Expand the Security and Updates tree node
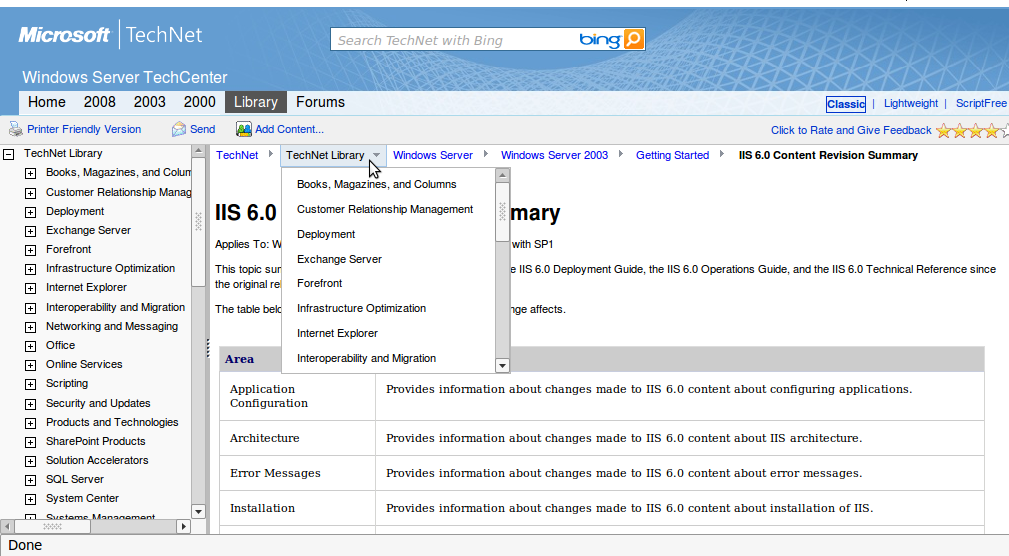The width and height of the screenshot is (1009, 556). (30, 403)
